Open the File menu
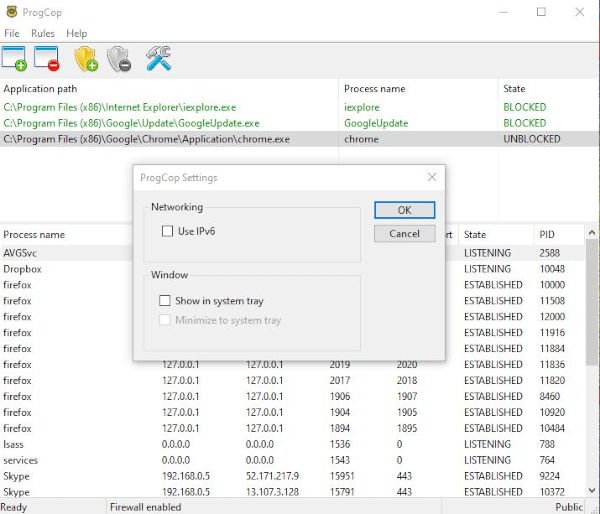Image resolution: width=600 pixels, height=514 pixels. coord(12,34)
